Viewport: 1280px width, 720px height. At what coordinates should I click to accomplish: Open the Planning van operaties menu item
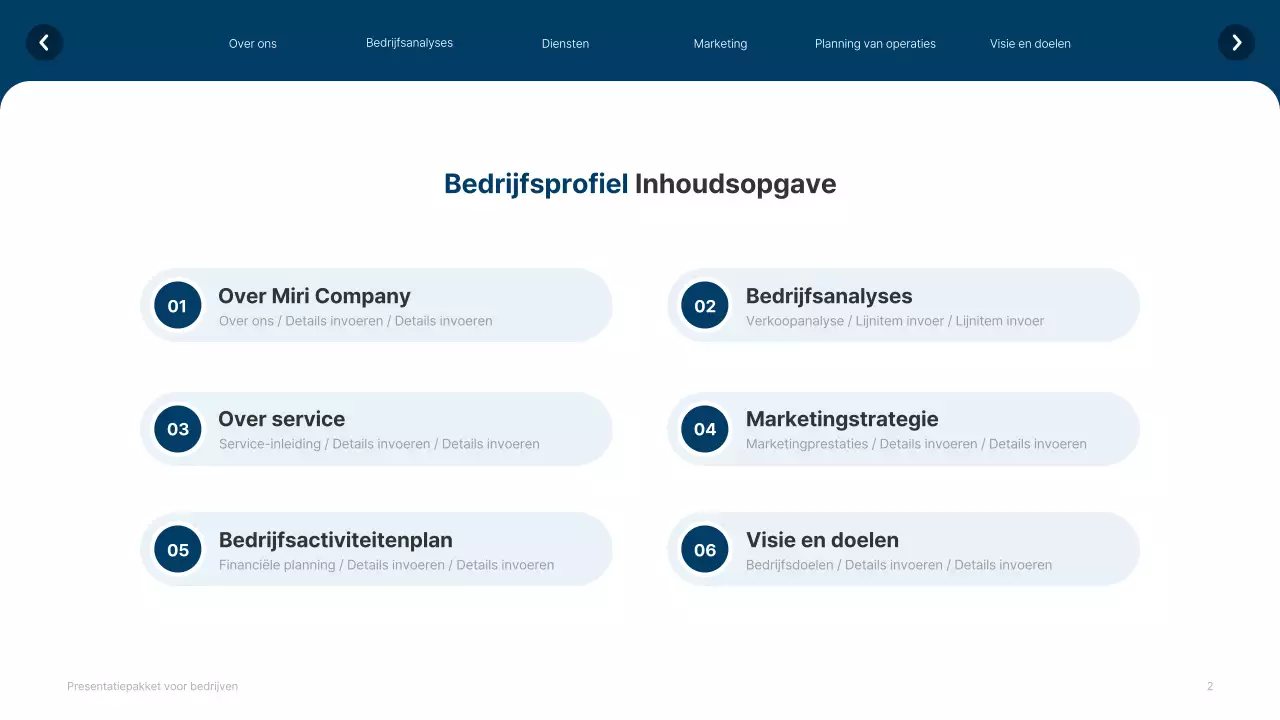[x=875, y=43]
